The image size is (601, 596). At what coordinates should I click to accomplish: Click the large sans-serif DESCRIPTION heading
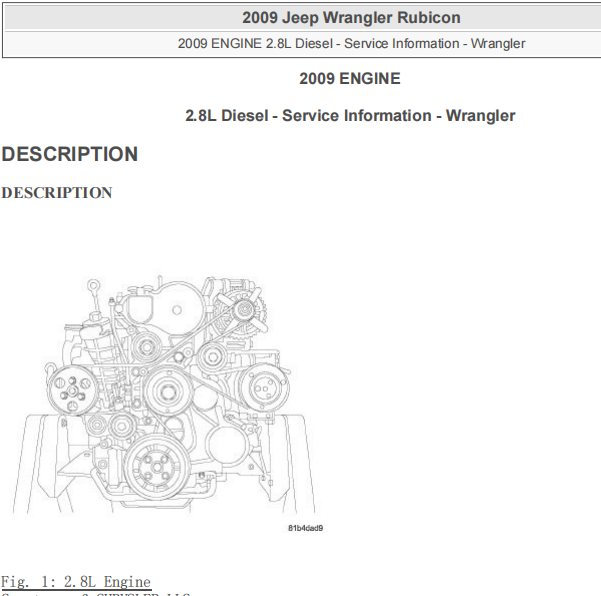[69, 154]
